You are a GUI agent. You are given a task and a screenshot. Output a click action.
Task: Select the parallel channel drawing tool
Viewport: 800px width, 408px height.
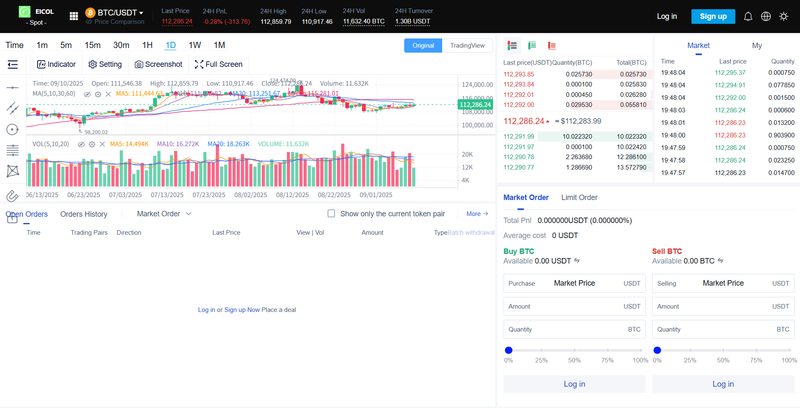(x=12, y=108)
